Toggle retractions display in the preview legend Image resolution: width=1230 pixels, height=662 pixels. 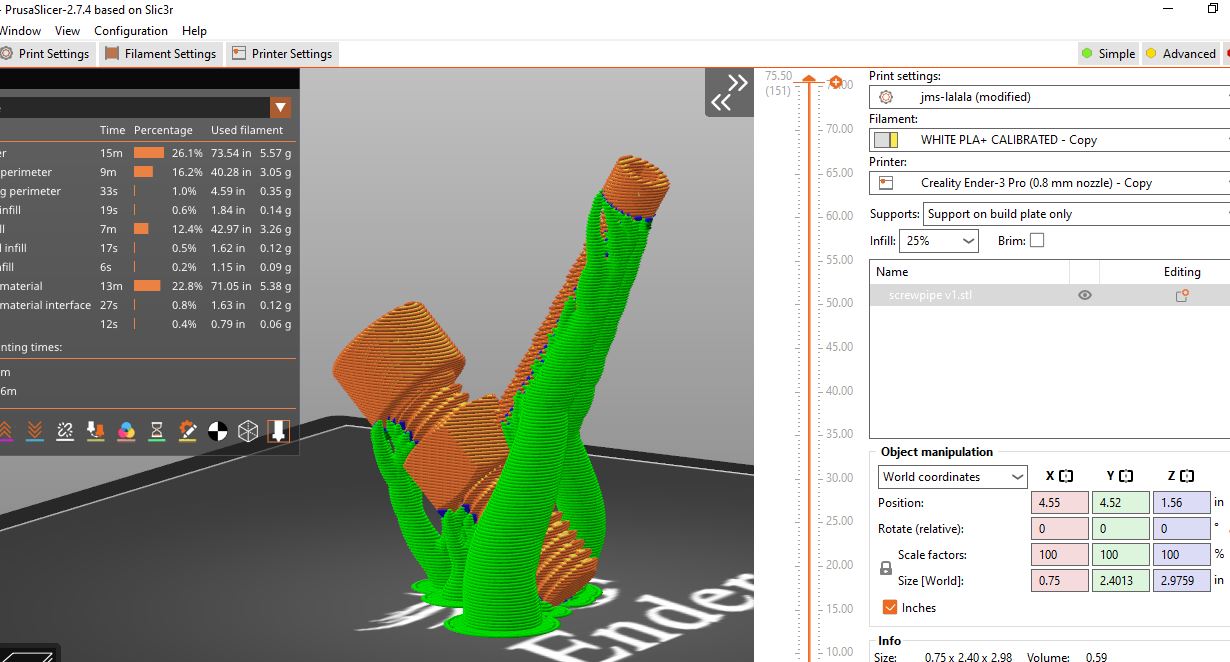(6, 430)
